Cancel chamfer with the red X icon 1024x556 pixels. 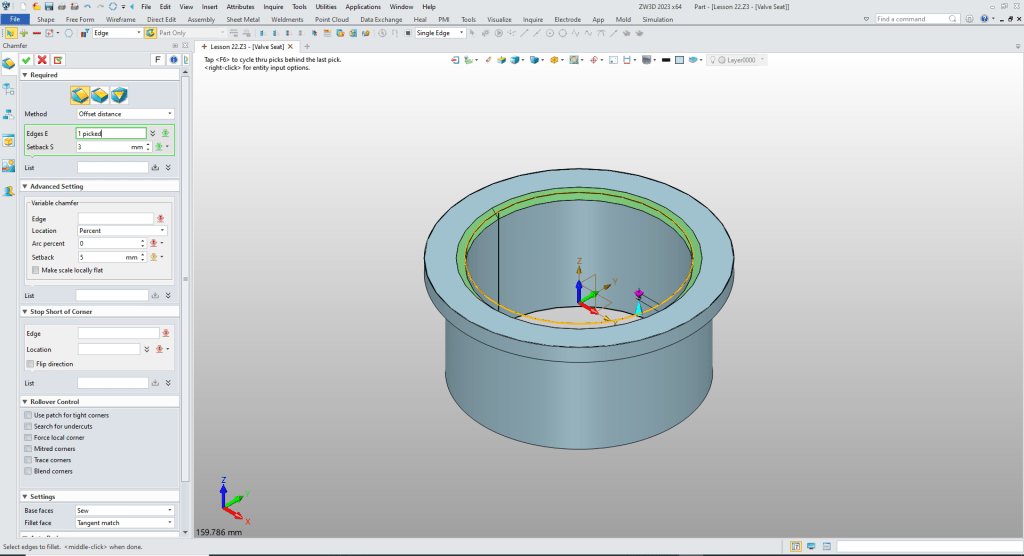(x=42, y=60)
